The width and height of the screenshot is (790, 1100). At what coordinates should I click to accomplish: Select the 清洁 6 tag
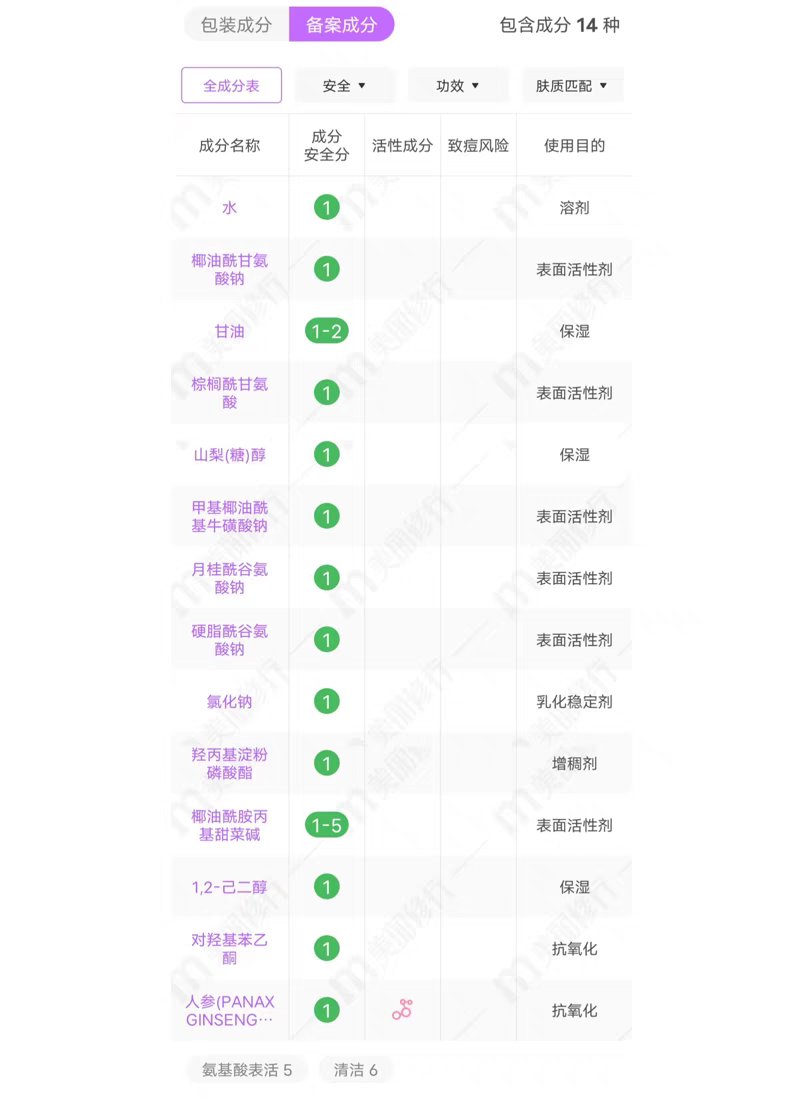point(356,1070)
